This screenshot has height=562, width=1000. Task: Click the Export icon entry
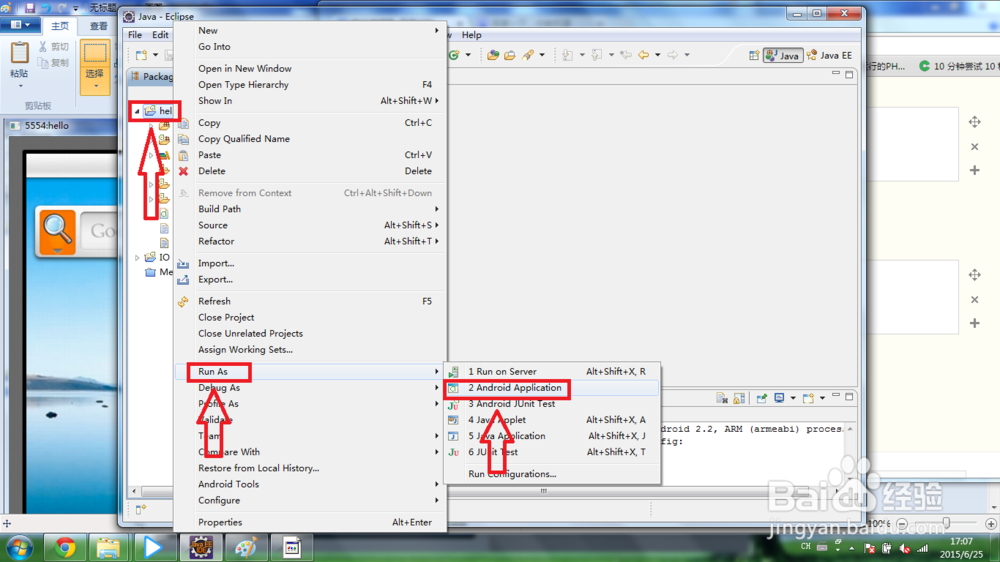[x=184, y=279]
